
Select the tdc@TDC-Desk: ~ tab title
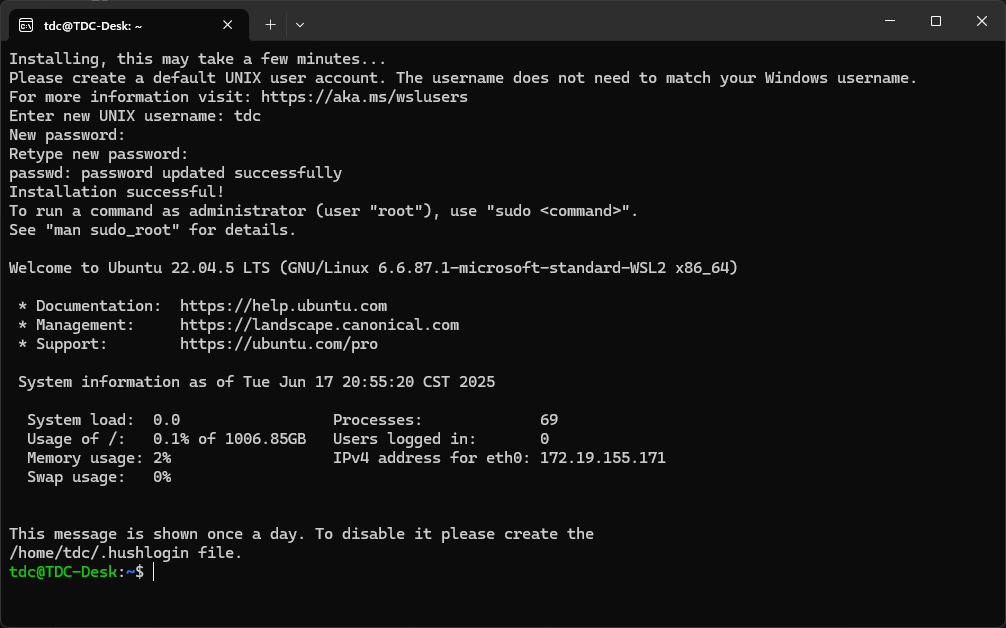pyautogui.click(x=93, y=24)
